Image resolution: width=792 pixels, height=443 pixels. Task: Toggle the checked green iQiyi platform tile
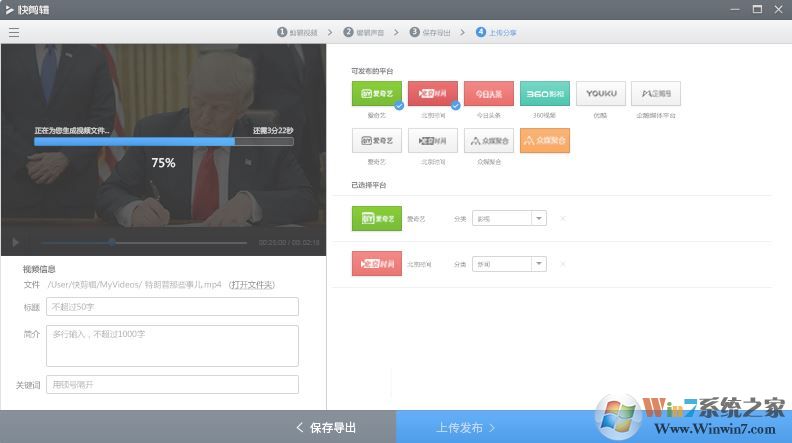coord(377,93)
